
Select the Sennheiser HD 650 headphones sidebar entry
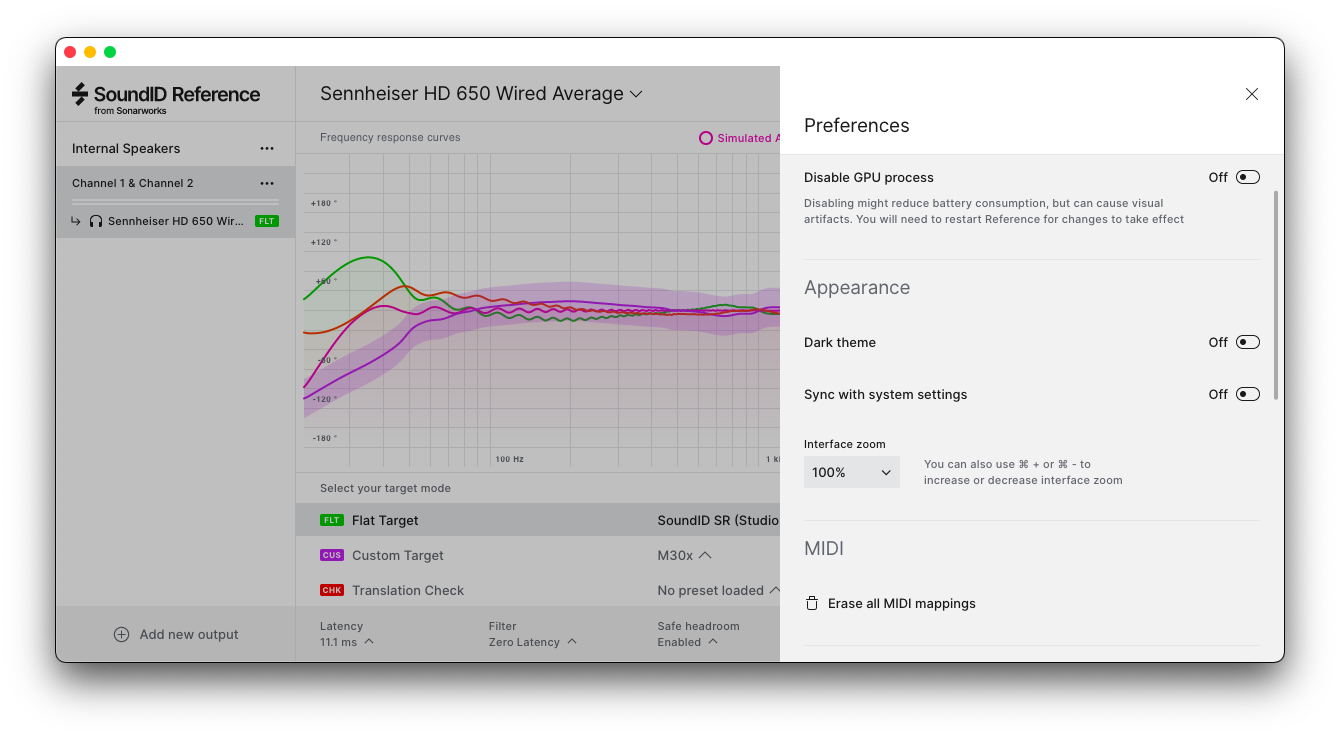tap(175, 221)
